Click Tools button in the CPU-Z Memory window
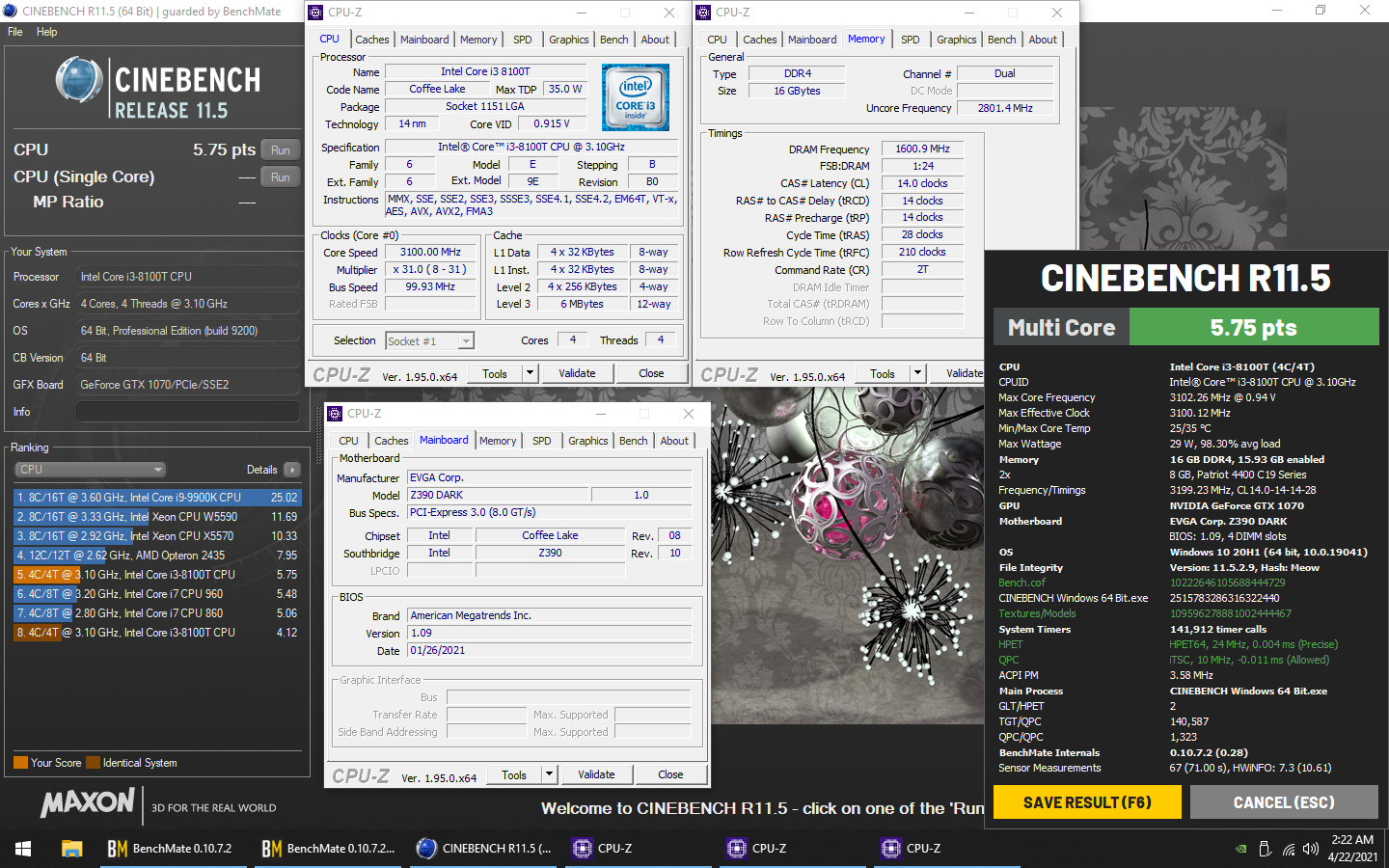1389x868 pixels. pos(883,373)
